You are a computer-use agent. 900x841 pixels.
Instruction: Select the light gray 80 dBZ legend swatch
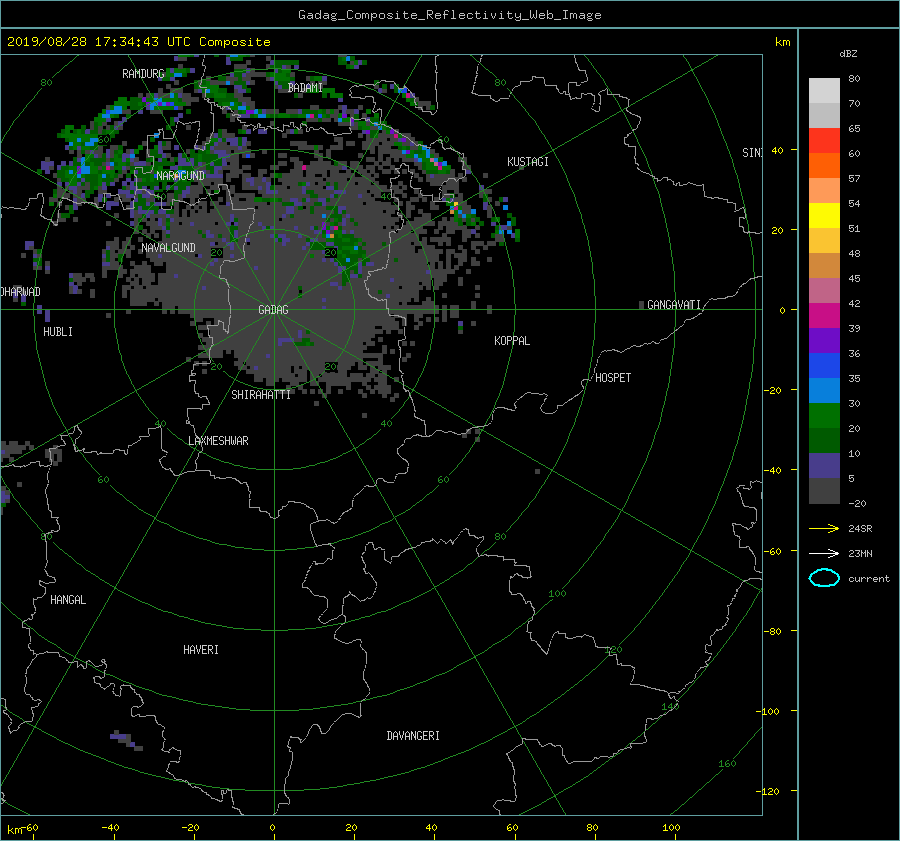(824, 91)
